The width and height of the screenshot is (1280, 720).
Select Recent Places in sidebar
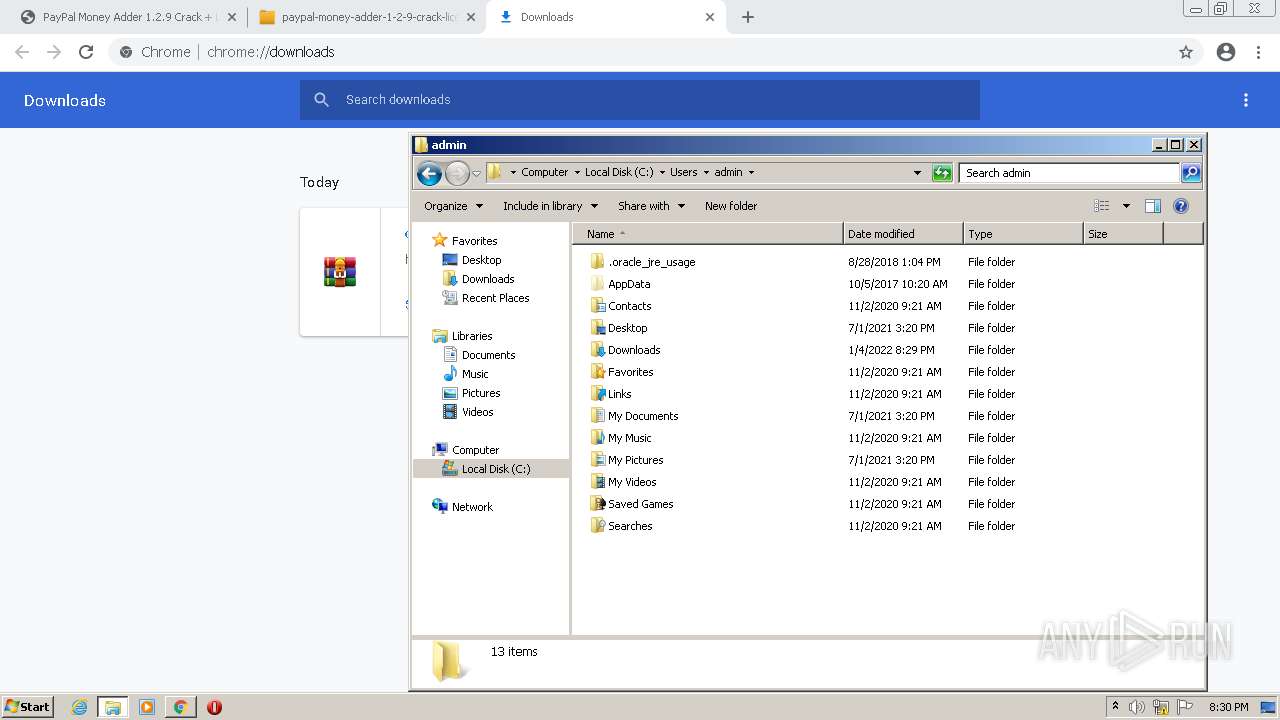[x=495, y=298]
